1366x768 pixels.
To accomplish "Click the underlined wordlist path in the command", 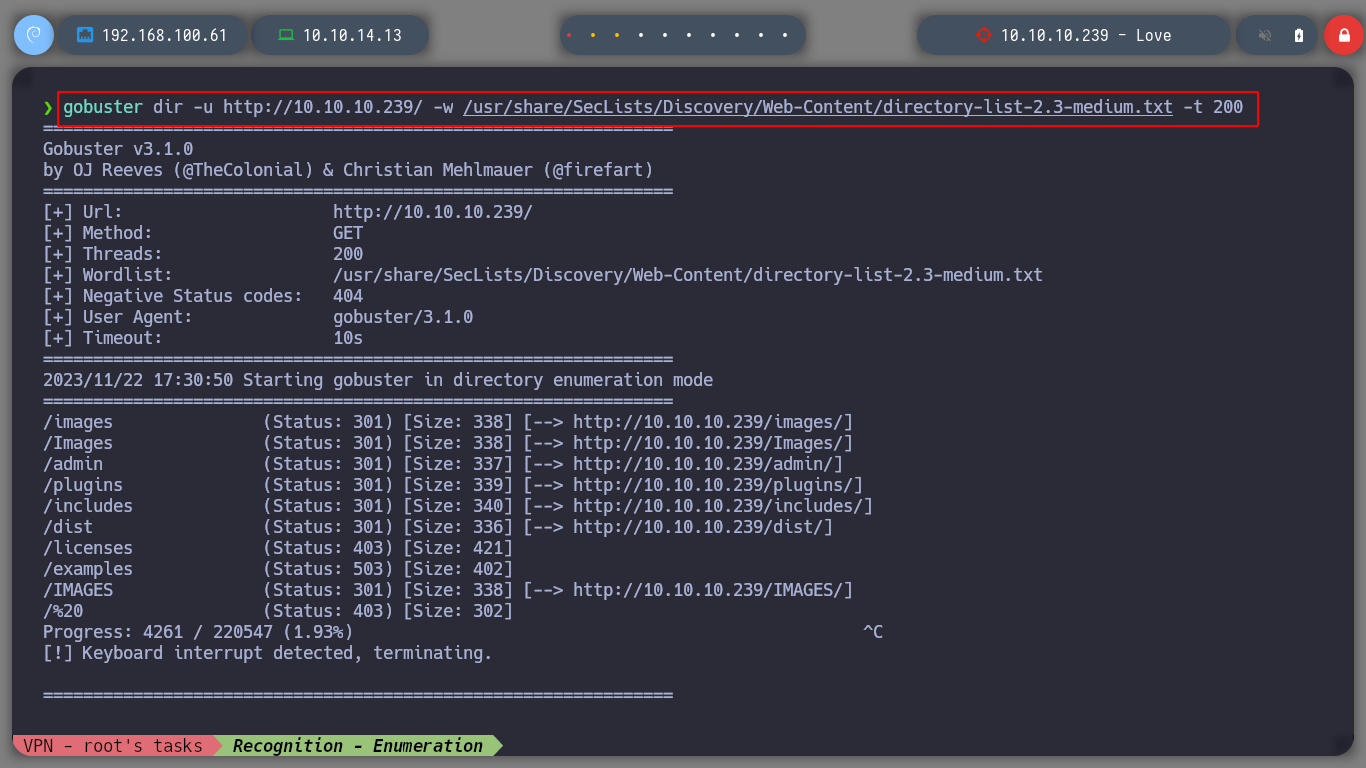I will [x=818, y=107].
